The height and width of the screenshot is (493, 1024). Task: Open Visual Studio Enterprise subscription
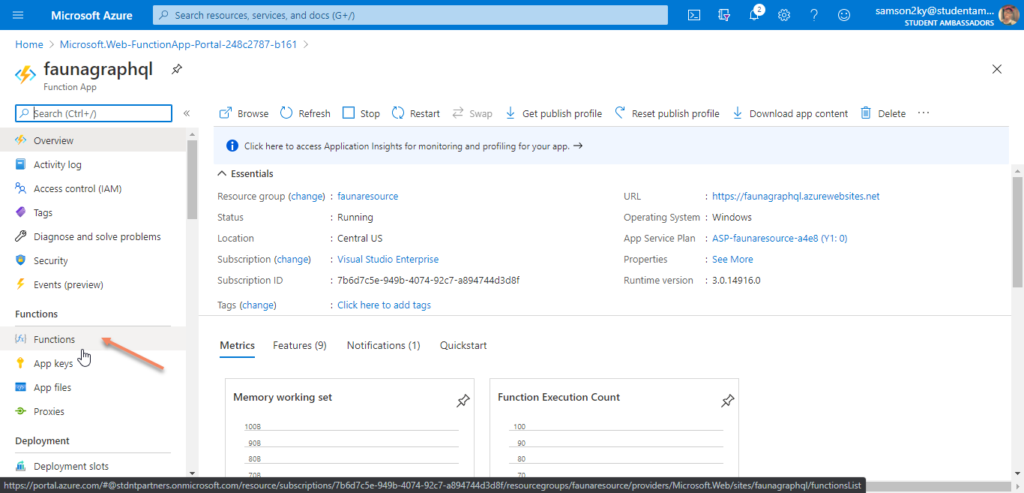(x=388, y=259)
